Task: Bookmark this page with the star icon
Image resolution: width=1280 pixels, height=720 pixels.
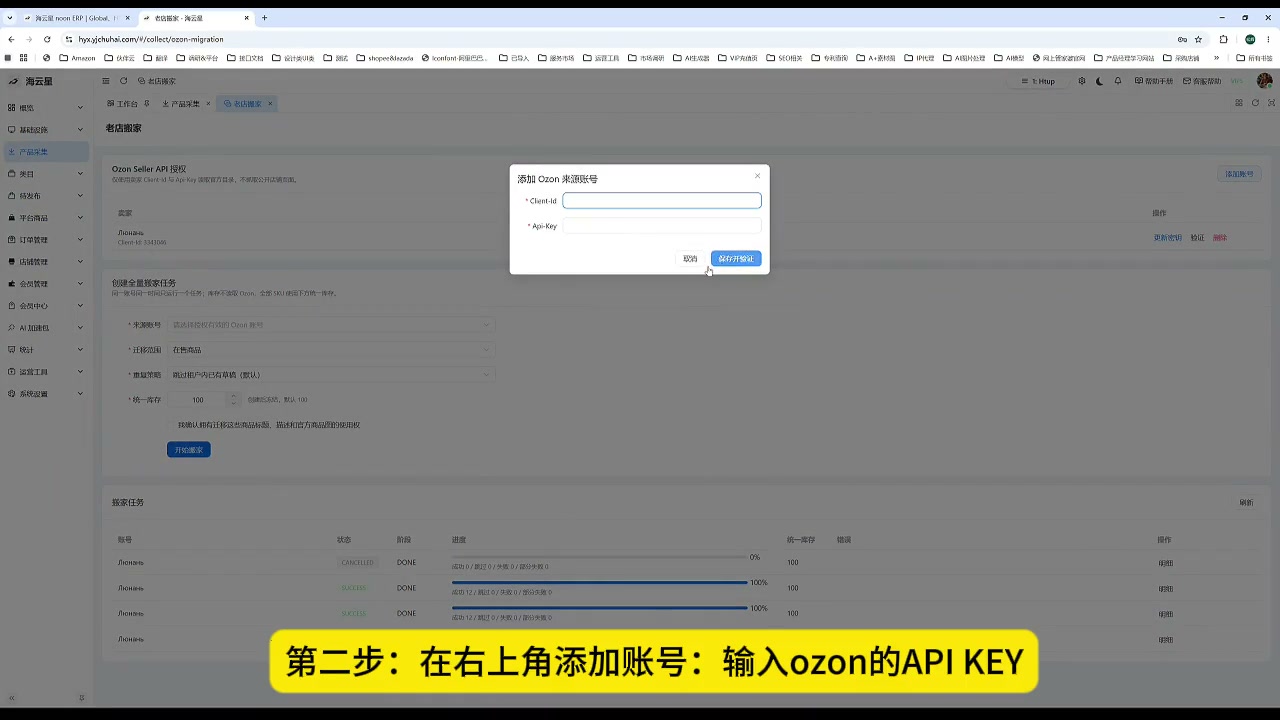Action: click(1198, 39)
